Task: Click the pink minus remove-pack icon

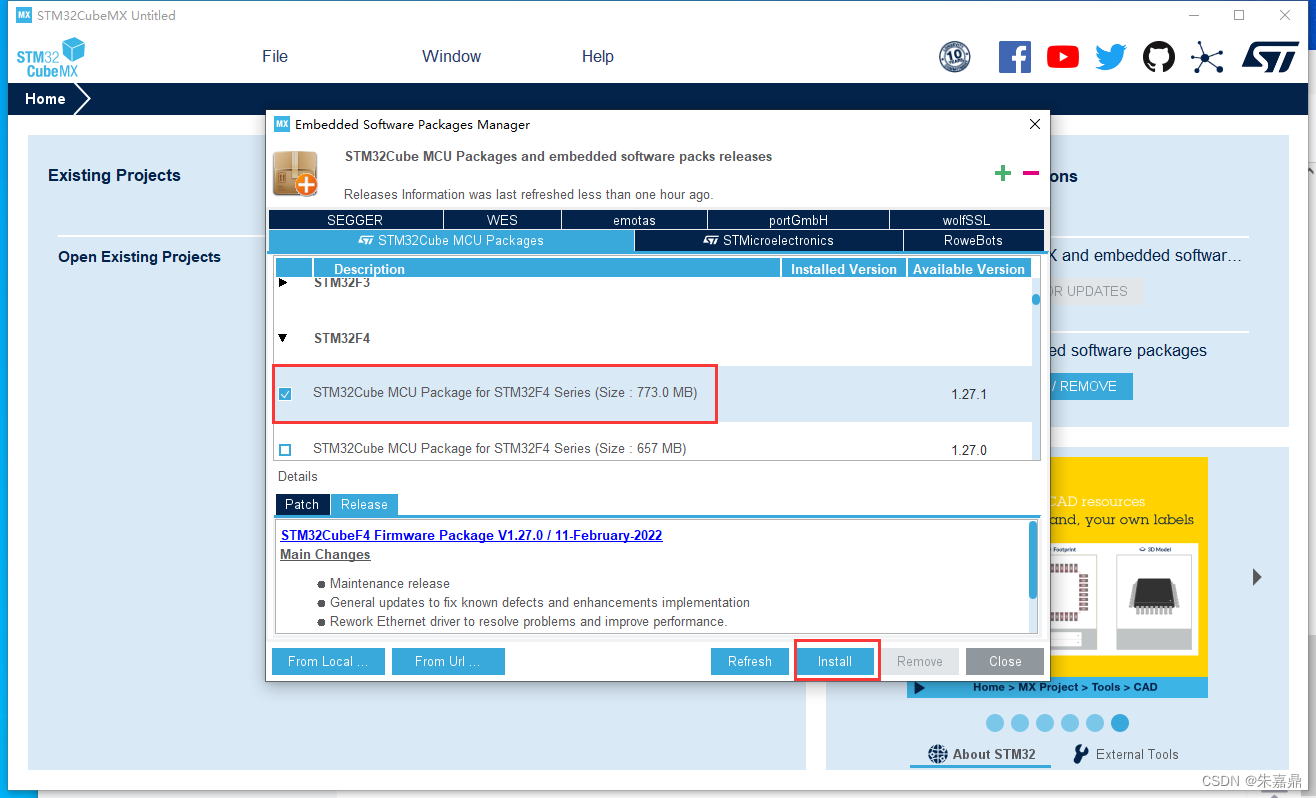Action: pyautogui.click(x=1031, y=174)
